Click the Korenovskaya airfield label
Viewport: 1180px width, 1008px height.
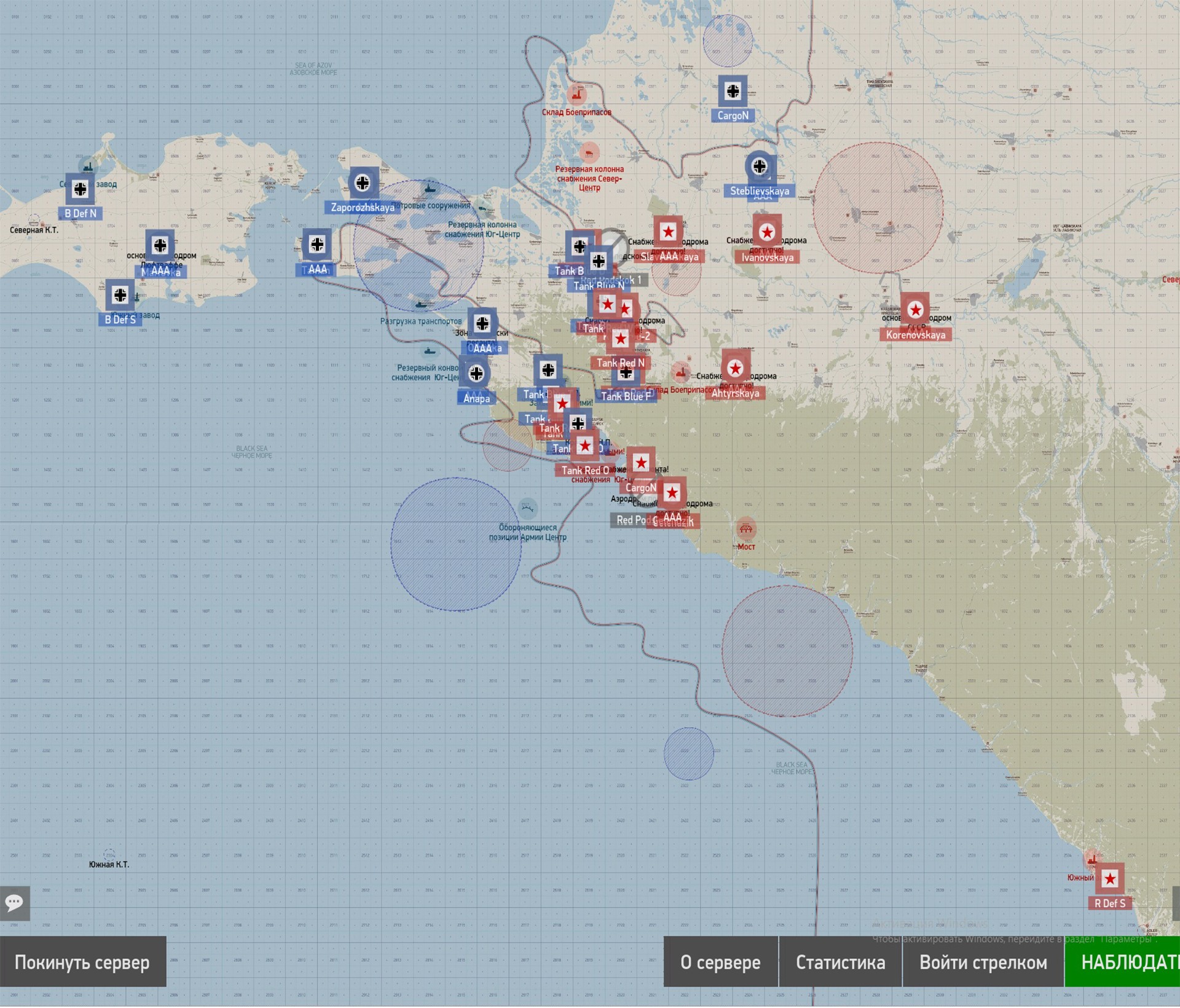[915, 335]
